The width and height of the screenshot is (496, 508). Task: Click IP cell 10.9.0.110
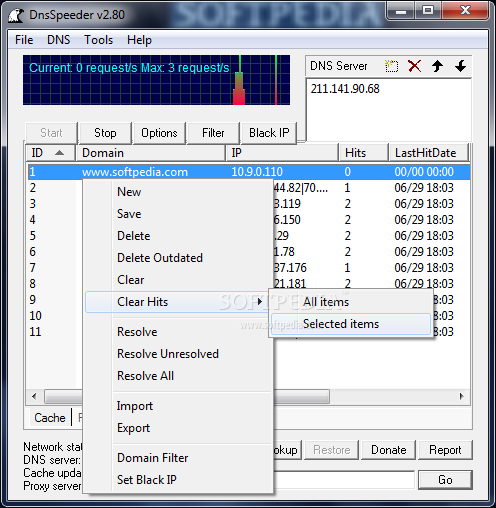pos(257,172)
